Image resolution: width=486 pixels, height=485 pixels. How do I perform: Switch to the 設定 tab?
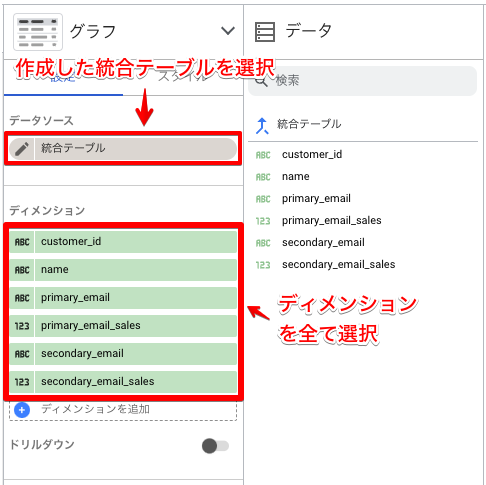click(x=63, y=78)
